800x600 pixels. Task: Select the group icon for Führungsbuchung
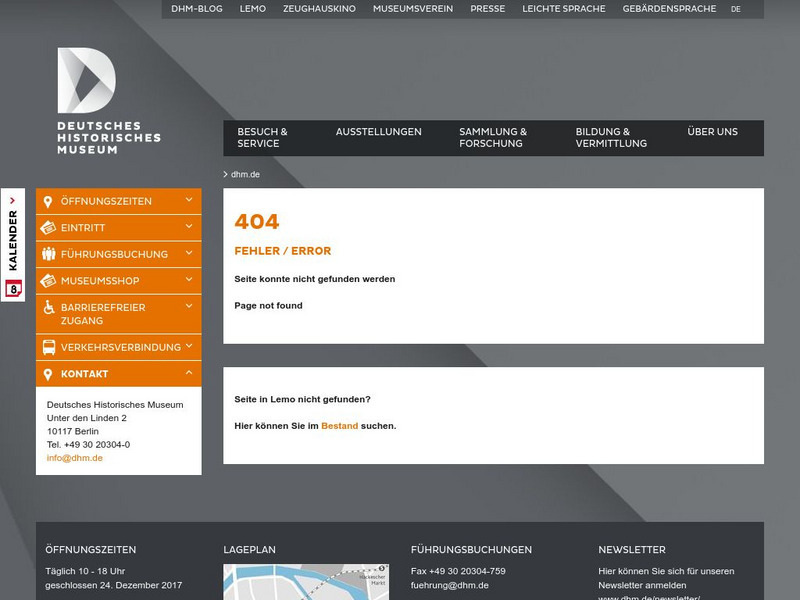(47, 254)
